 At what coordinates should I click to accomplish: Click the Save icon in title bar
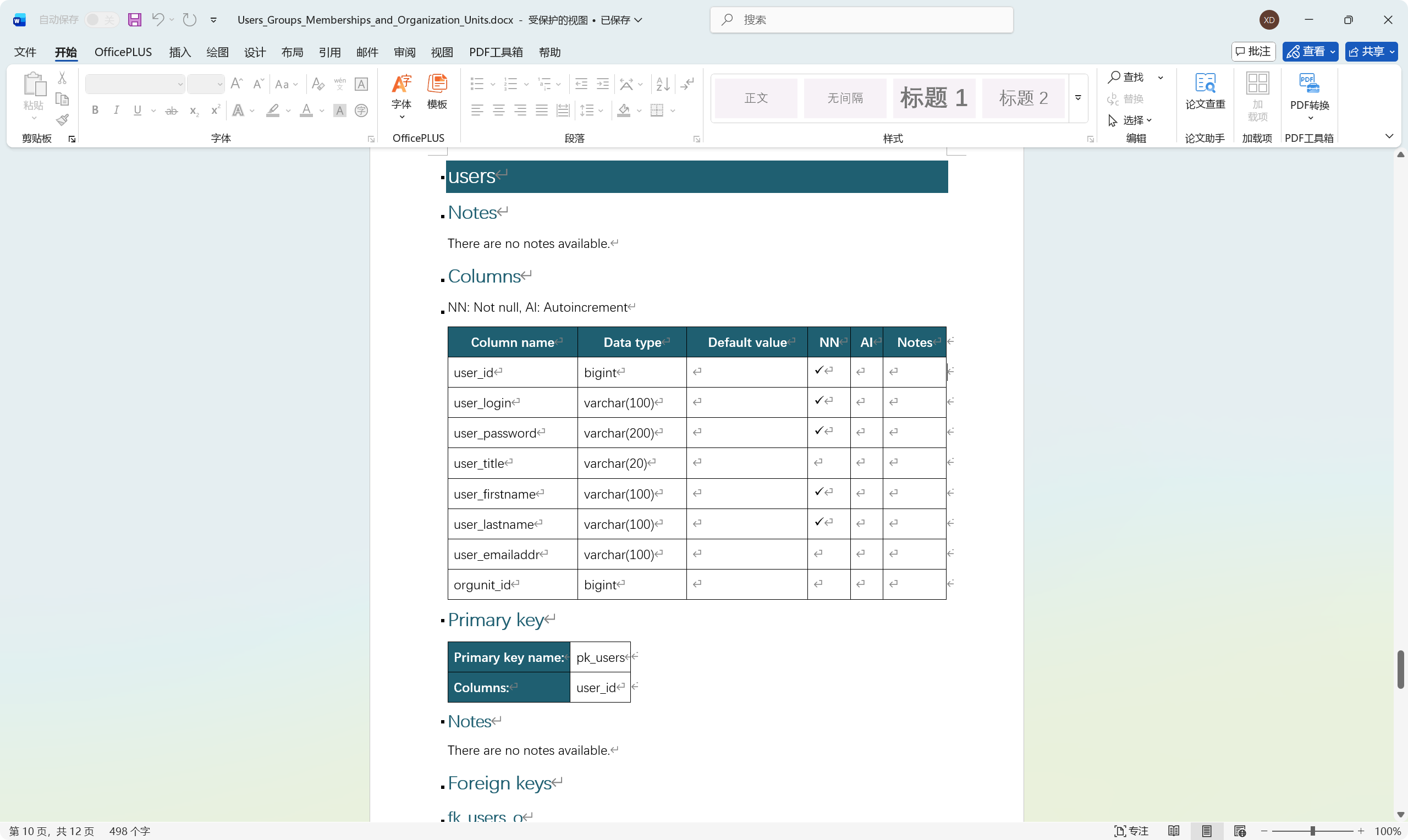(134, 20)
